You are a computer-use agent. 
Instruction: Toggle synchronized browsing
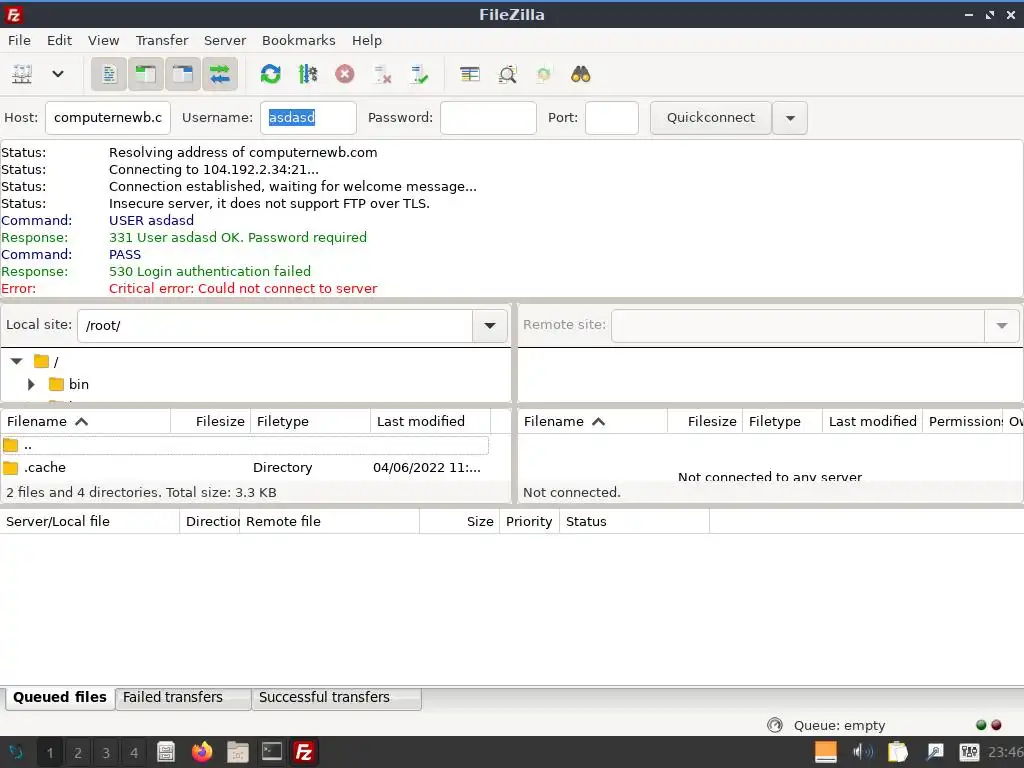[x=543, y=74]
